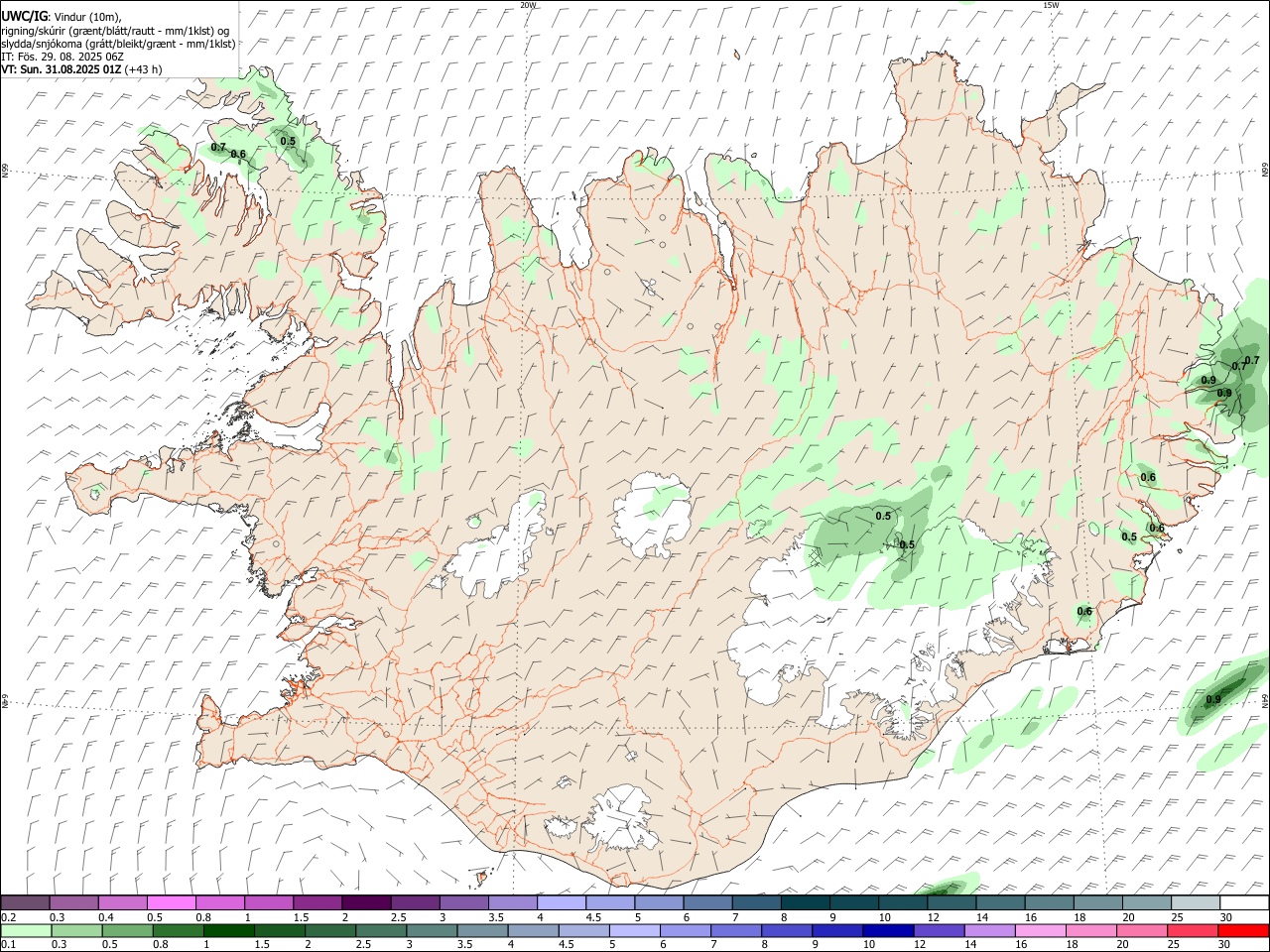The height and width of the screenshot is (952, 1270).
Task: Click the 'slydda/snjókoma' snow legend description line
Action: (x=118, y=43)
